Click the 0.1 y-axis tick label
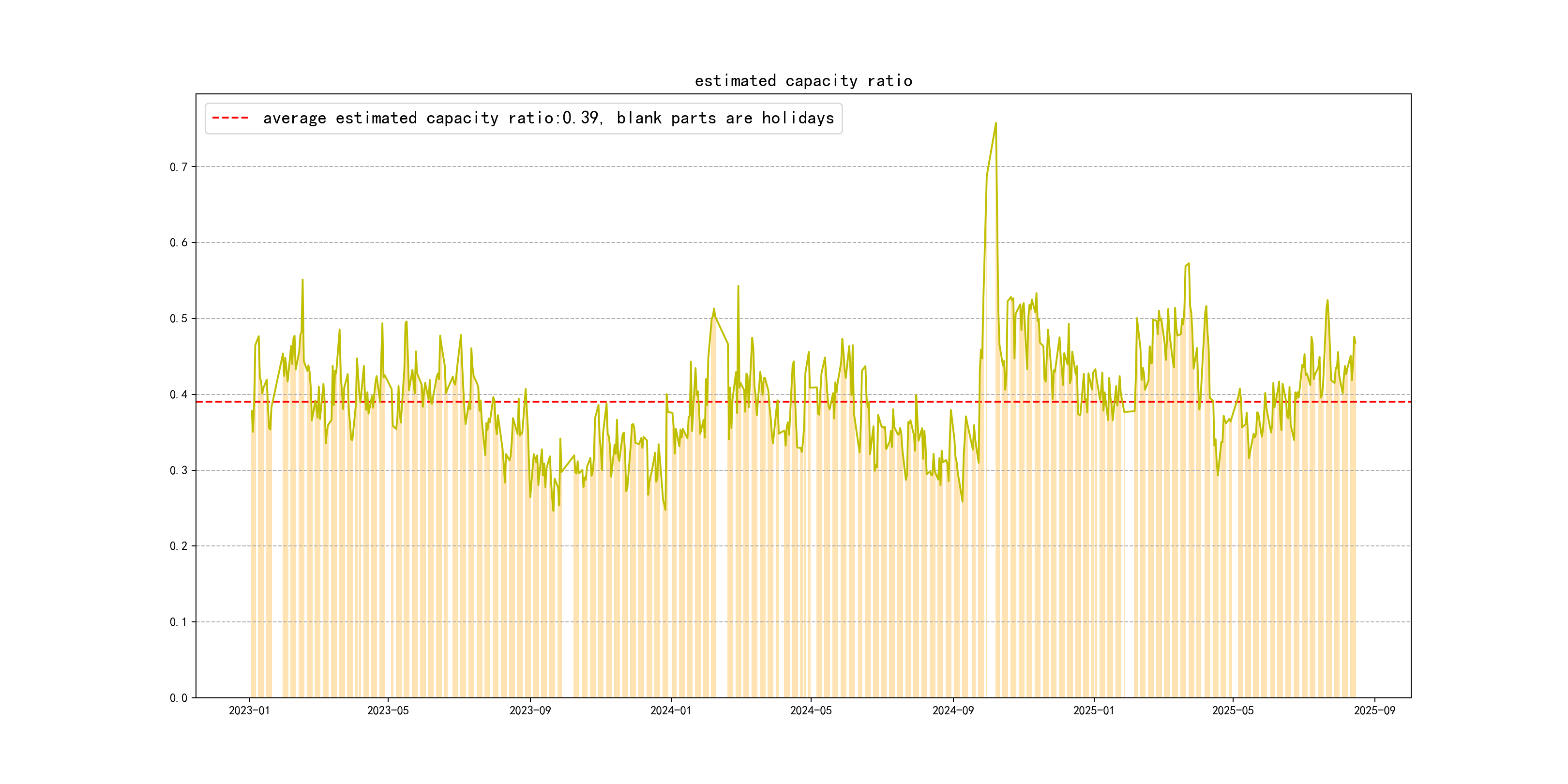This screenshot has height=784, width=1568. pyautogui.click(x=179, y=622)
